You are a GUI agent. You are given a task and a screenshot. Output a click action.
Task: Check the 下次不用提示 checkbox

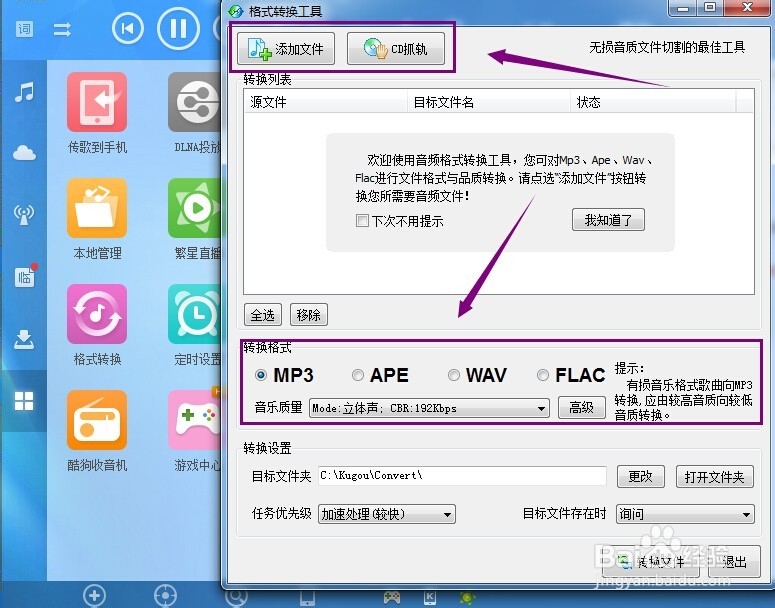[362, 220]
